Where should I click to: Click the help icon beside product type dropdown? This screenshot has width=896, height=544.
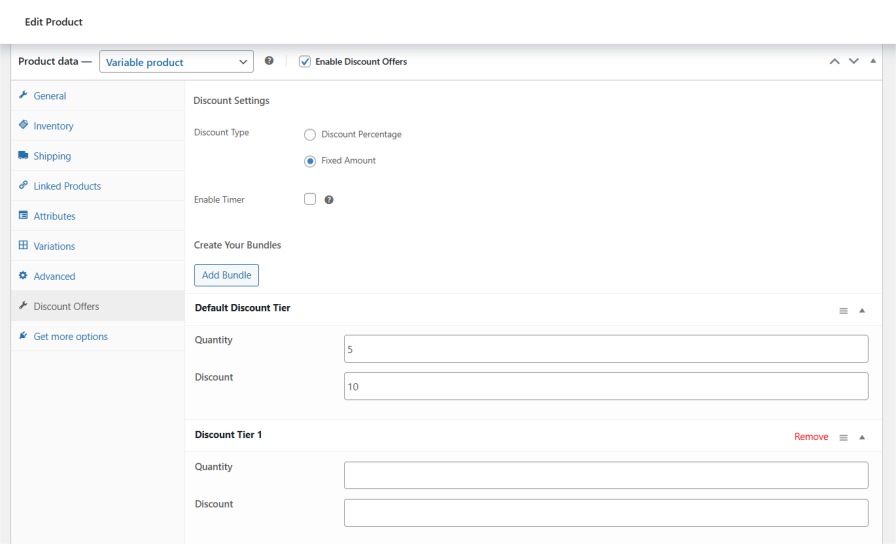coord(269,61)
